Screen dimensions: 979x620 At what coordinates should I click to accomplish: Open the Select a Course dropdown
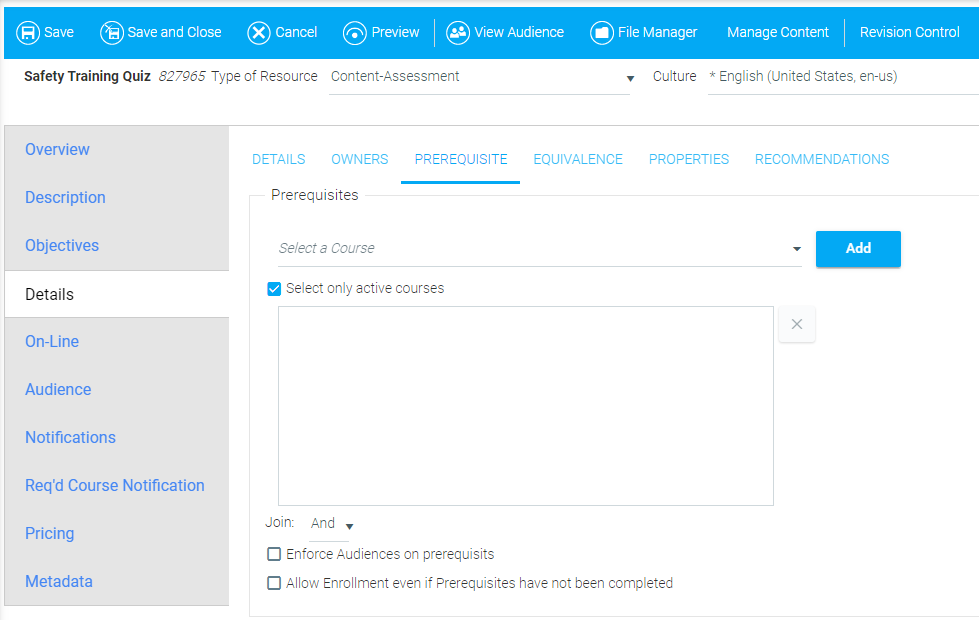[x=539, y=248]
